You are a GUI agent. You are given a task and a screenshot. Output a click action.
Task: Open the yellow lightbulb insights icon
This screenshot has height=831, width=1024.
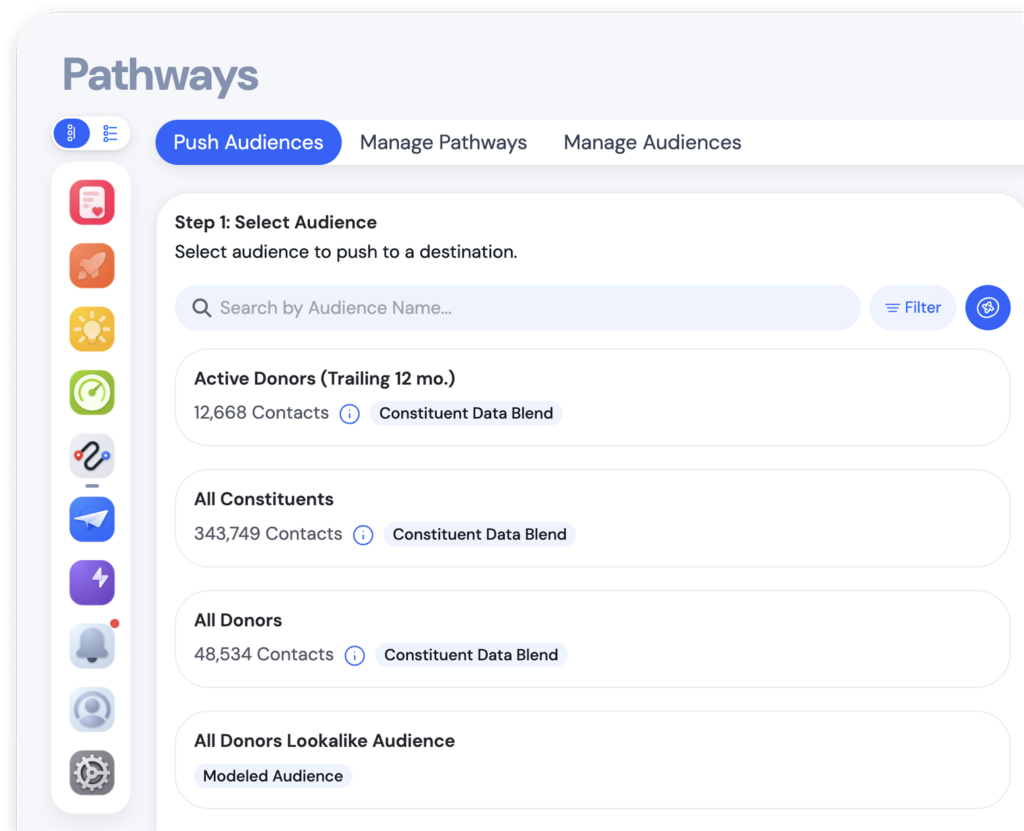(x=92, y=329)
